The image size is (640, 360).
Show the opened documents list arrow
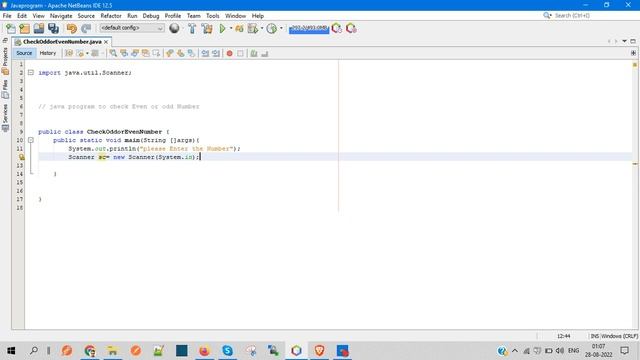click(624, 41)
